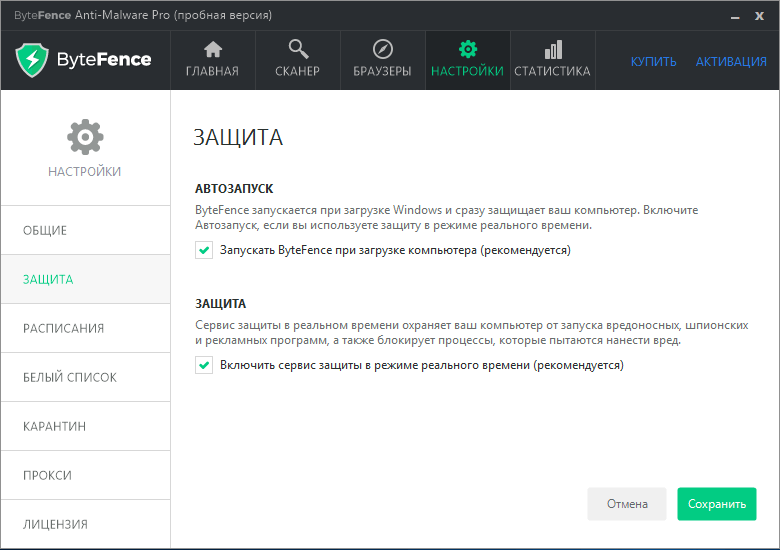Open the Лицензия section
Viewport: 780px width, 550px height.
click(x=86, y=524)
